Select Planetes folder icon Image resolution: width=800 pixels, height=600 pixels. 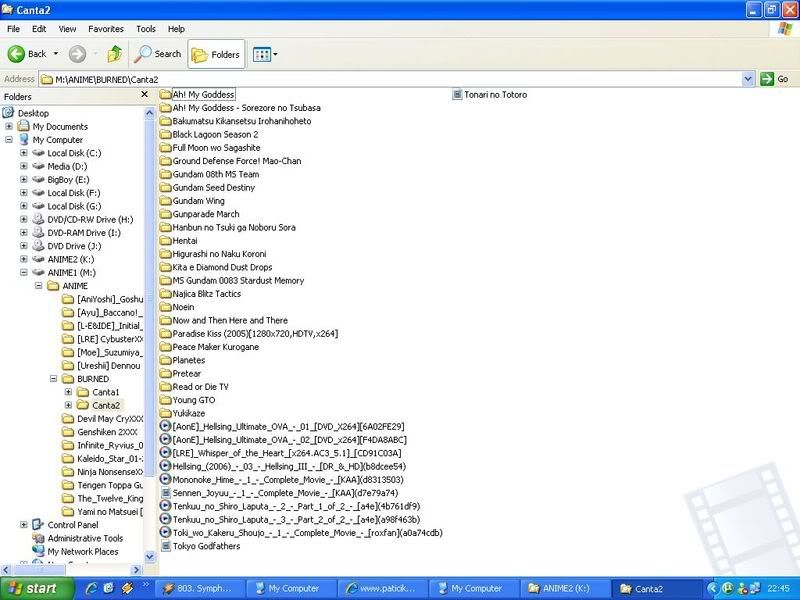click(165, 360)
